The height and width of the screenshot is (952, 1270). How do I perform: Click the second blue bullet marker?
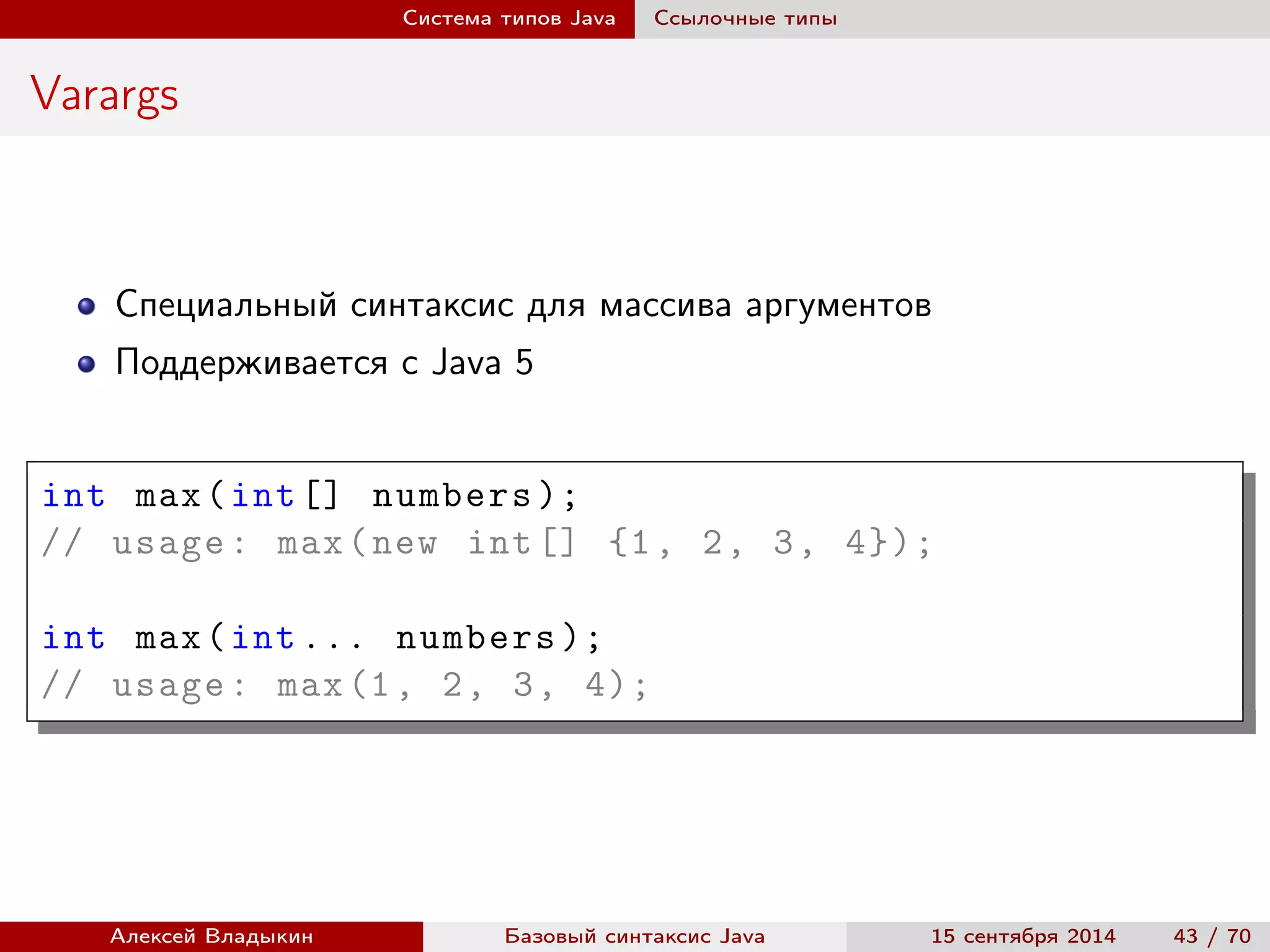tap(87, 364)
